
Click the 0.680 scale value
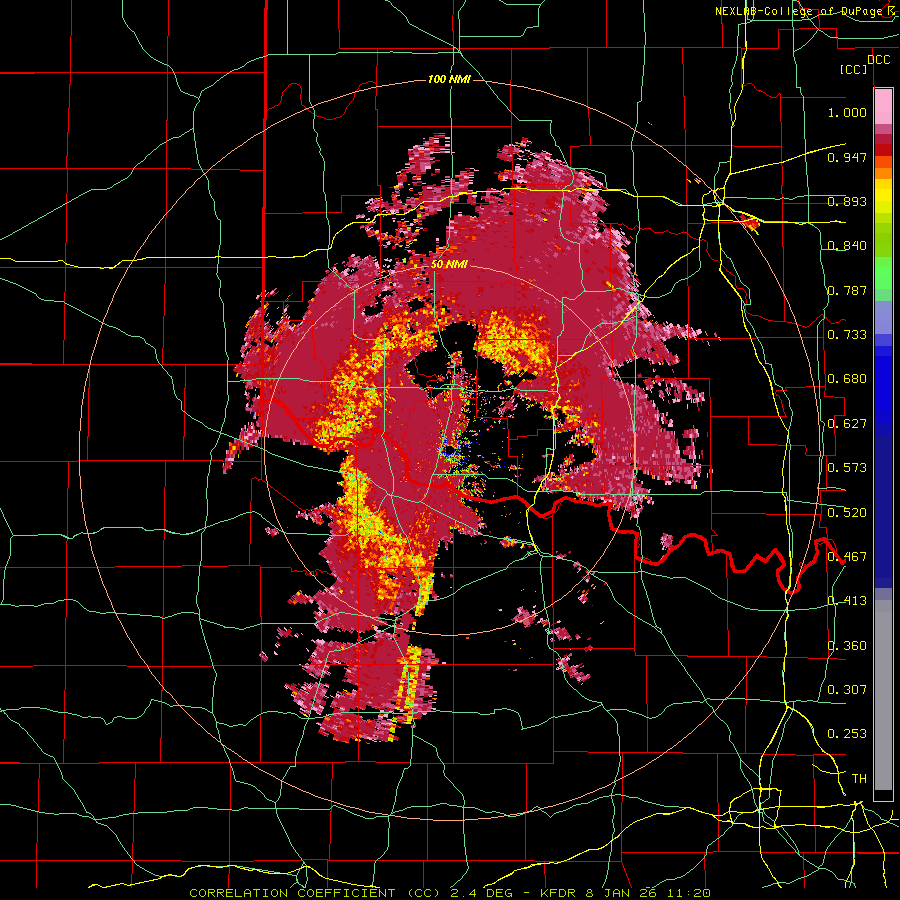(847, 379)
